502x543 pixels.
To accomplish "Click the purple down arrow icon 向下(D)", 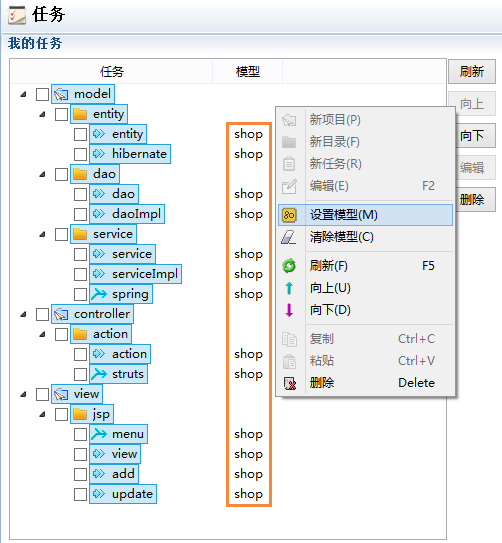I will [289, 310].
